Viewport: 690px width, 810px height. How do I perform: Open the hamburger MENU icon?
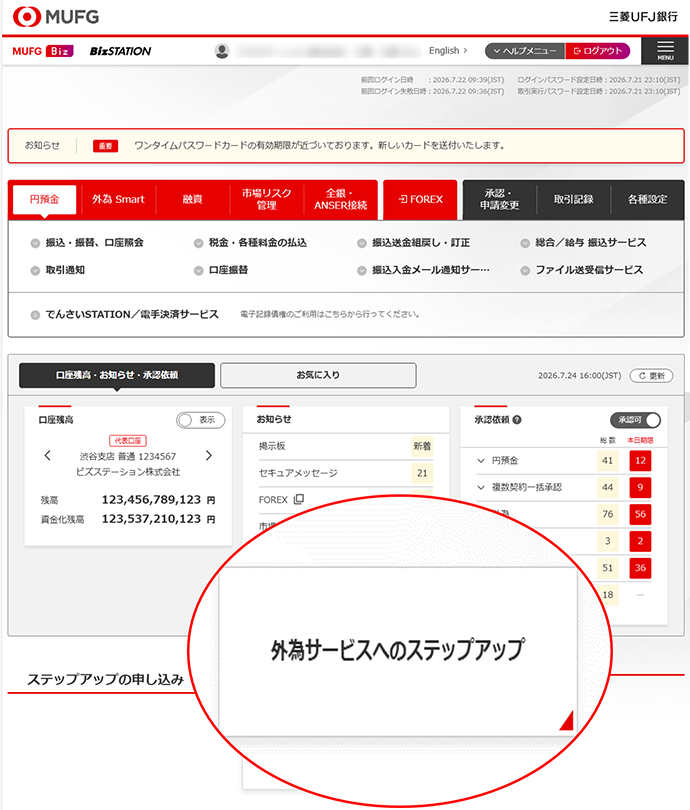(664, 51)
